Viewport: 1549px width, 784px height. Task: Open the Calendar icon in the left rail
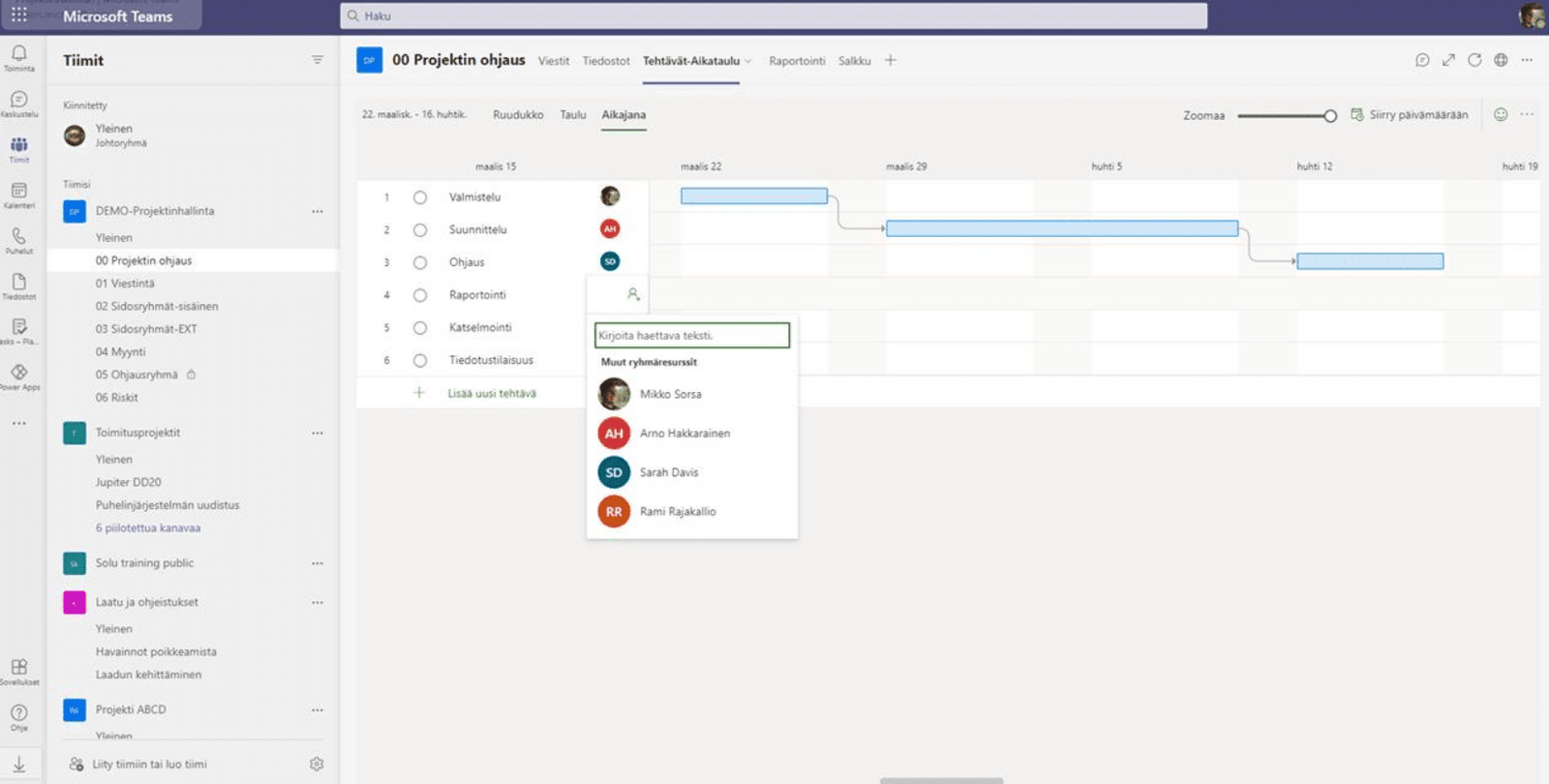click(x=18, y=193)
